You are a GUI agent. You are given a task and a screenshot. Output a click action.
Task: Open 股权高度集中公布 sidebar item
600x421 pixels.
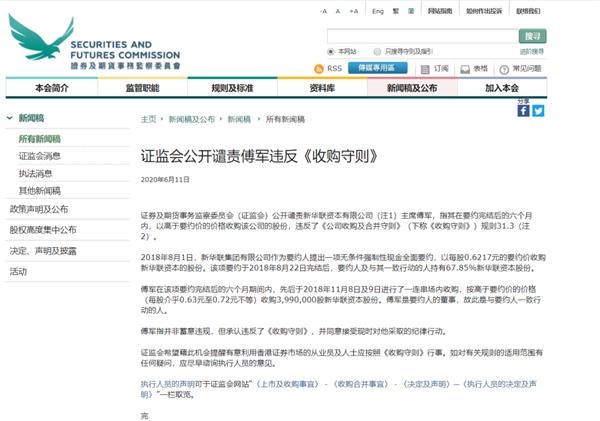43,230
